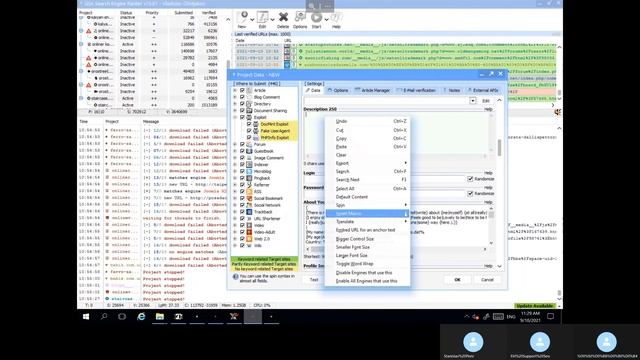Toggle the Exploit category checkbox
This screenshot has height=360, width=640.
click(242, 117)
